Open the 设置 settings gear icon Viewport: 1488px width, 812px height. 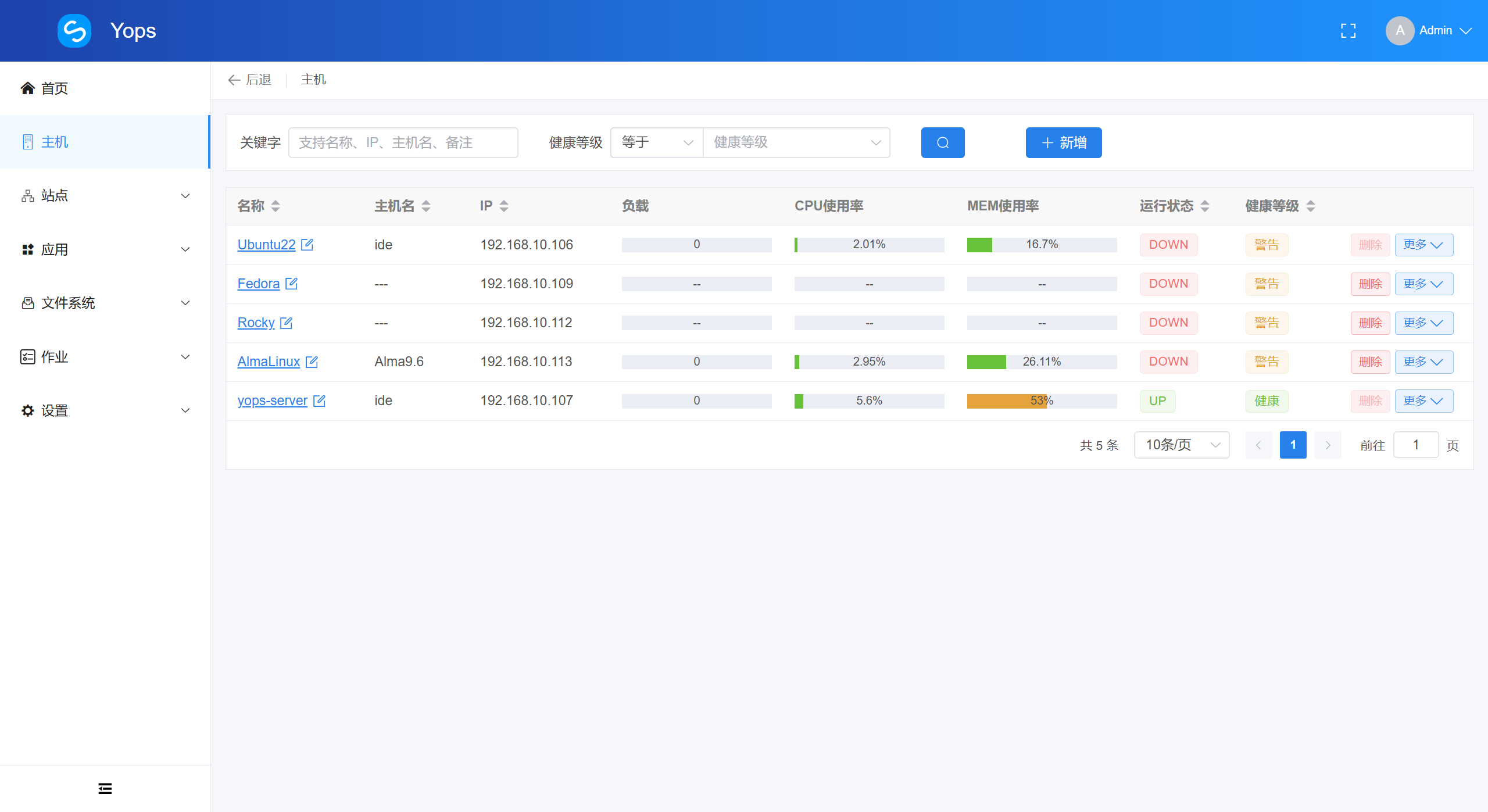[x=27, y=410]
